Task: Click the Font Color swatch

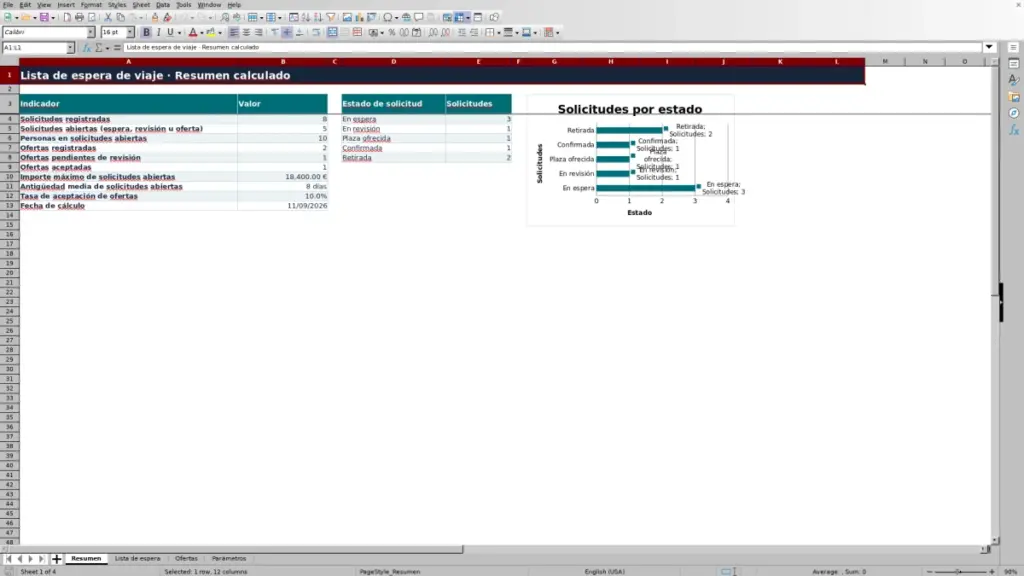Action: pyautogui.click(x=193, y=33)
